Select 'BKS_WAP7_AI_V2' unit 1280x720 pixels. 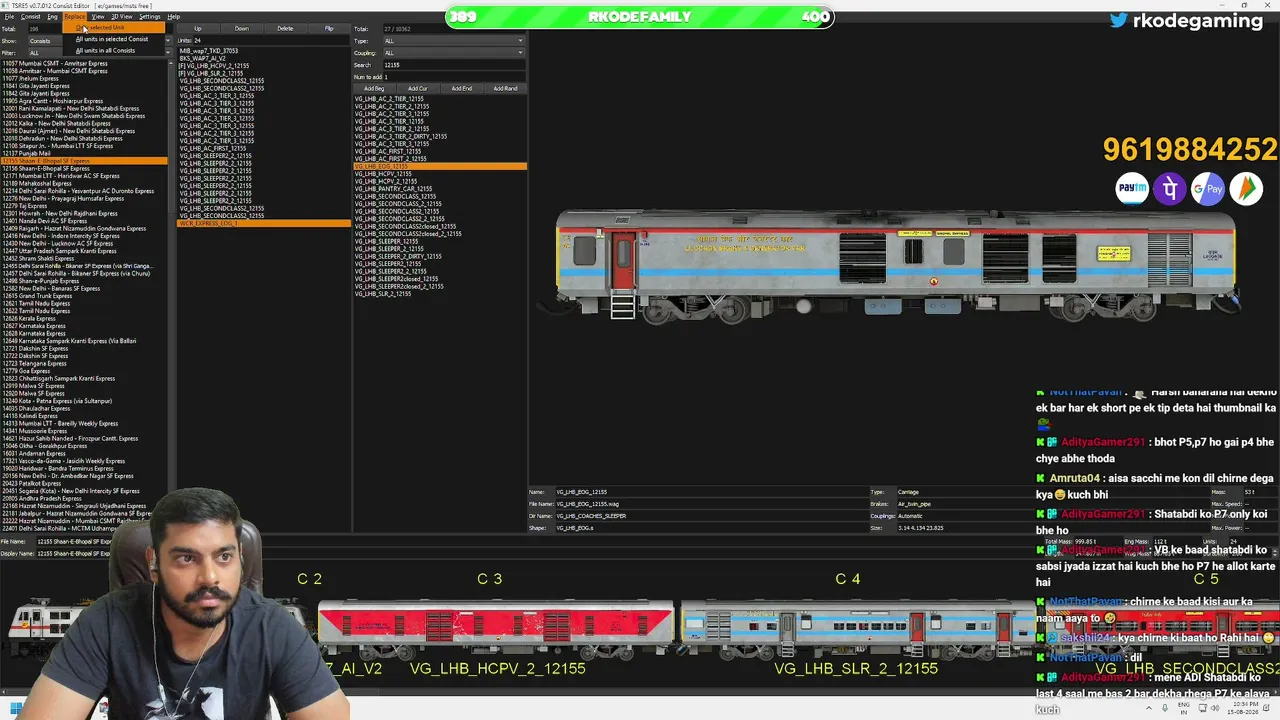point(203,59)
